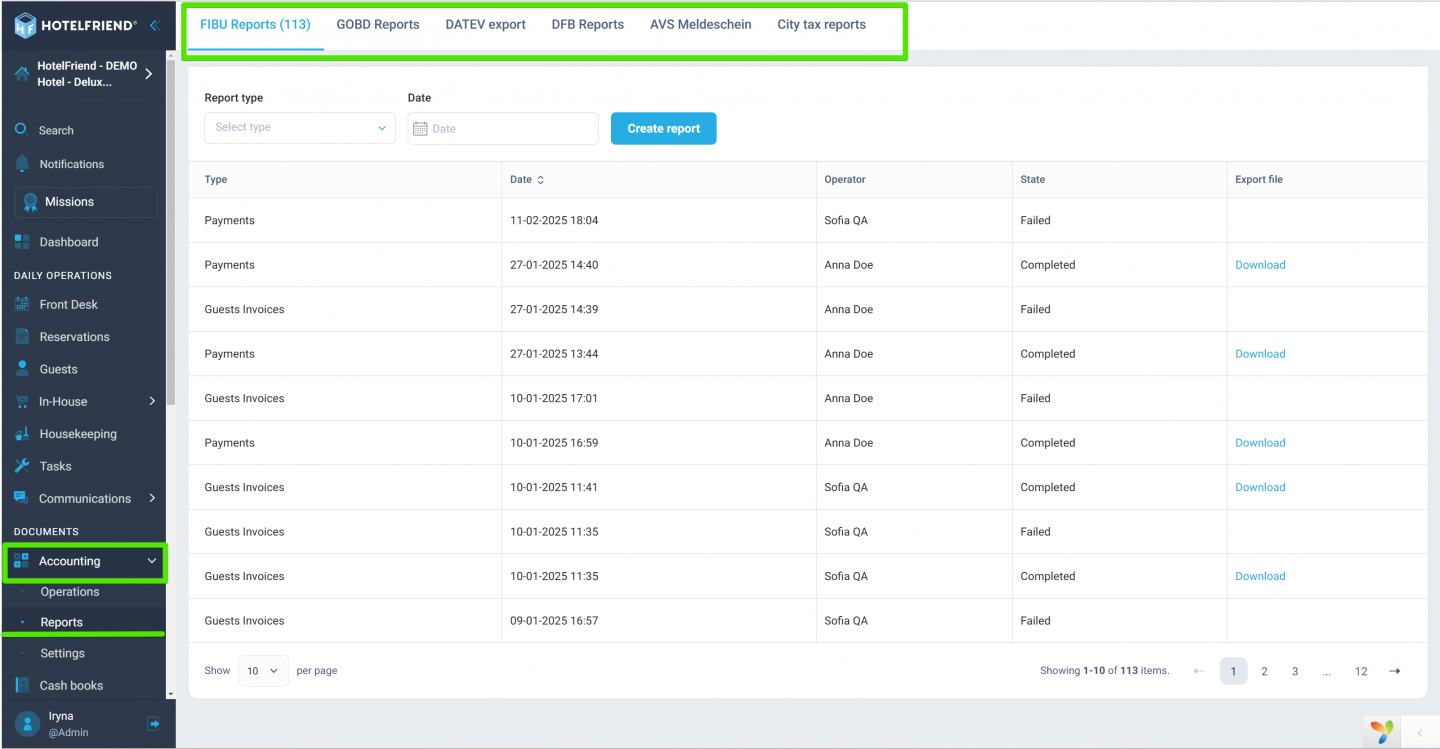Screen dimensions: 1440x749
Task: Click the Create report button
Action: (664, 128)
